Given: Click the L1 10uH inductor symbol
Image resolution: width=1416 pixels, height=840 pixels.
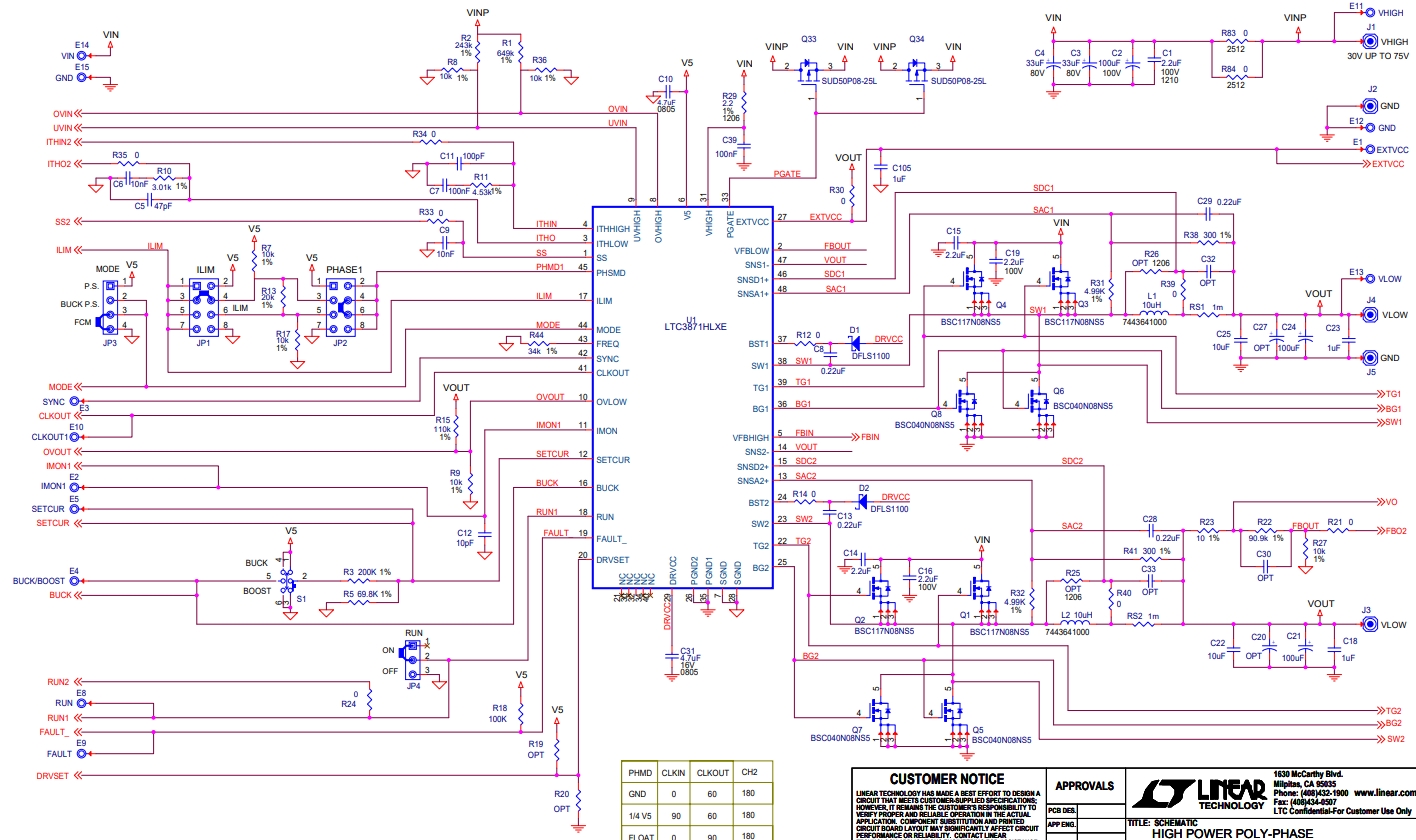Looking at the screenshot, I should [1153, 308].
